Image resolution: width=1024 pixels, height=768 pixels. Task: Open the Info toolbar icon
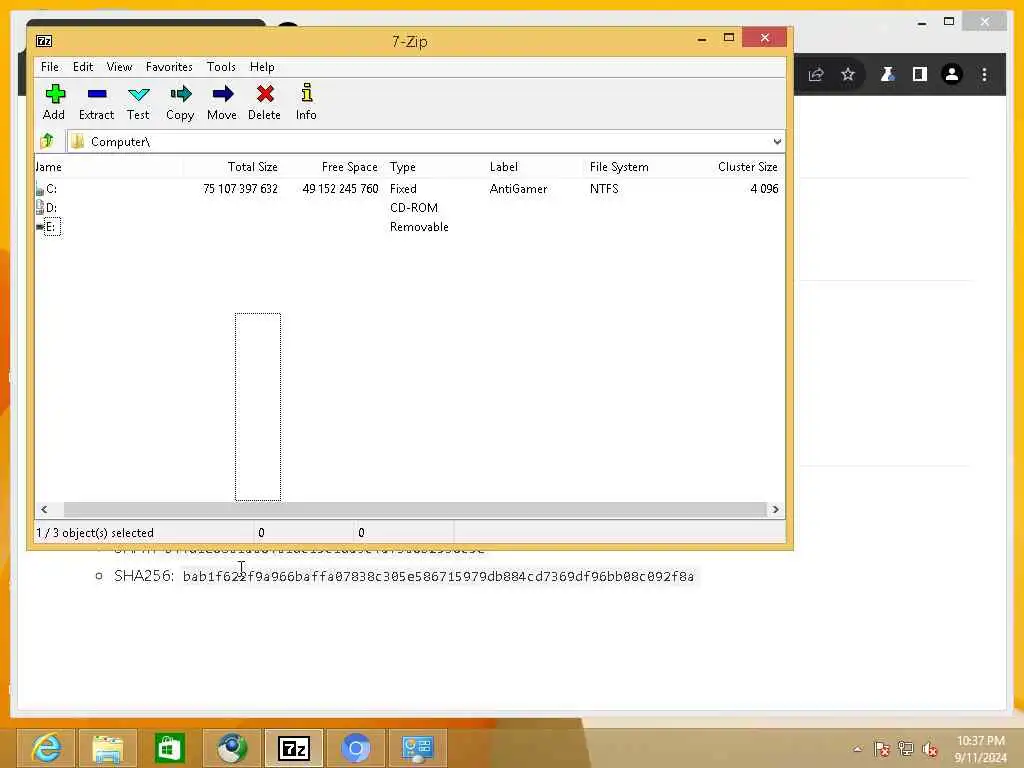pos(306,102)
